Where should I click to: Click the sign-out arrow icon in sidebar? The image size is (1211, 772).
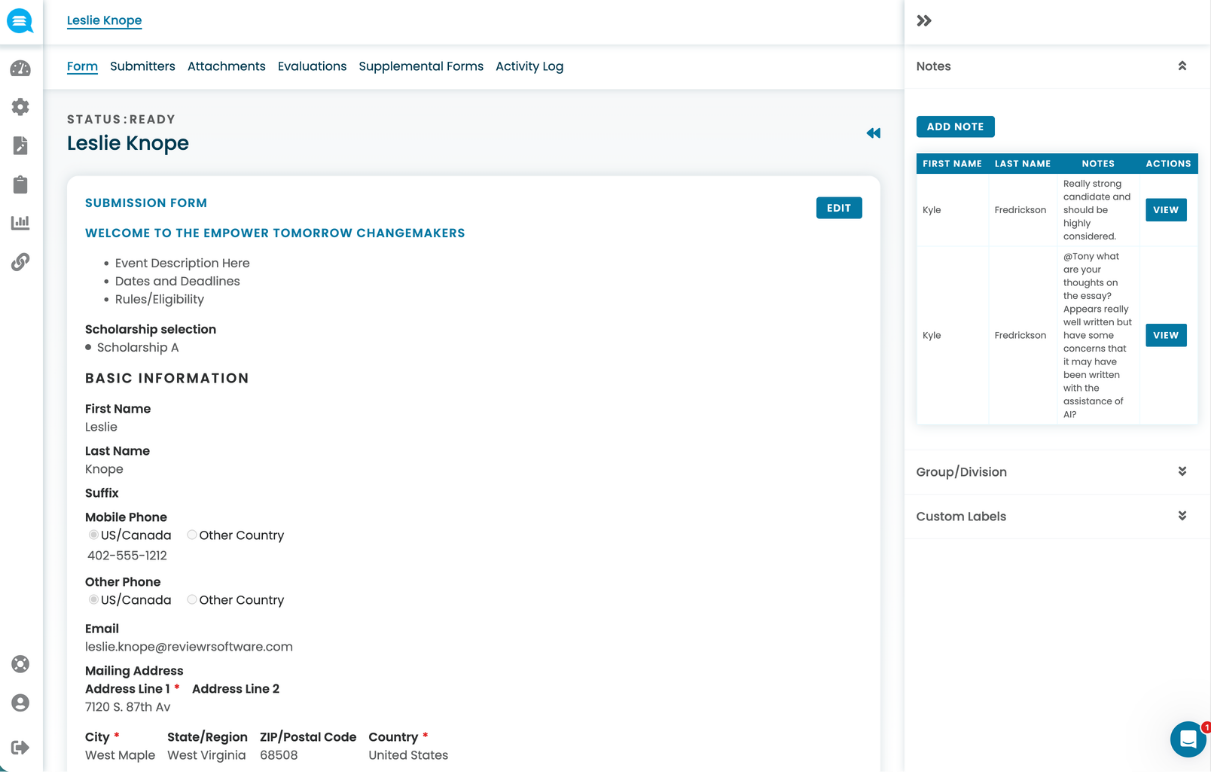pos(20,747)
